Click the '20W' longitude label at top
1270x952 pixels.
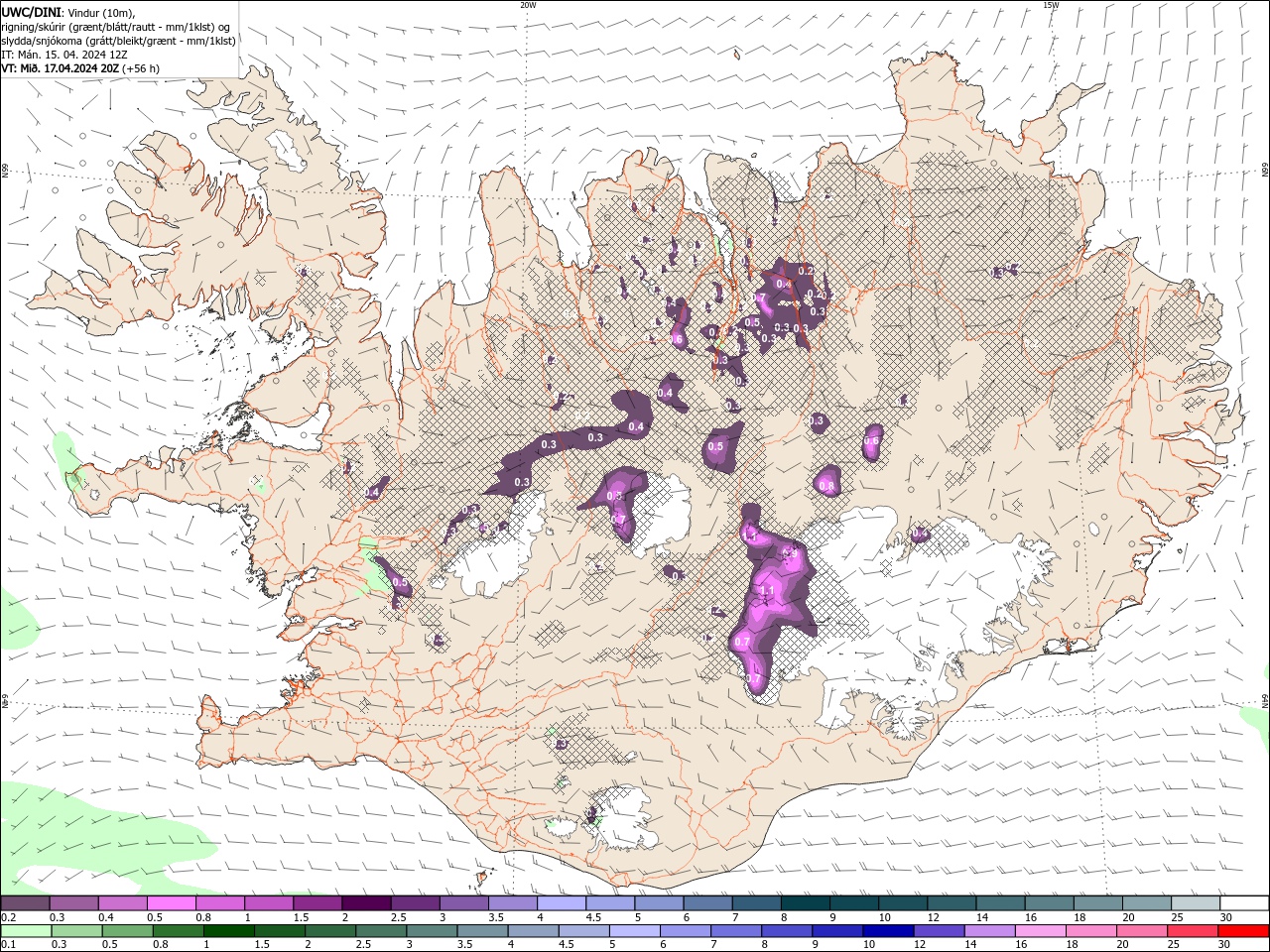[528, 5]
